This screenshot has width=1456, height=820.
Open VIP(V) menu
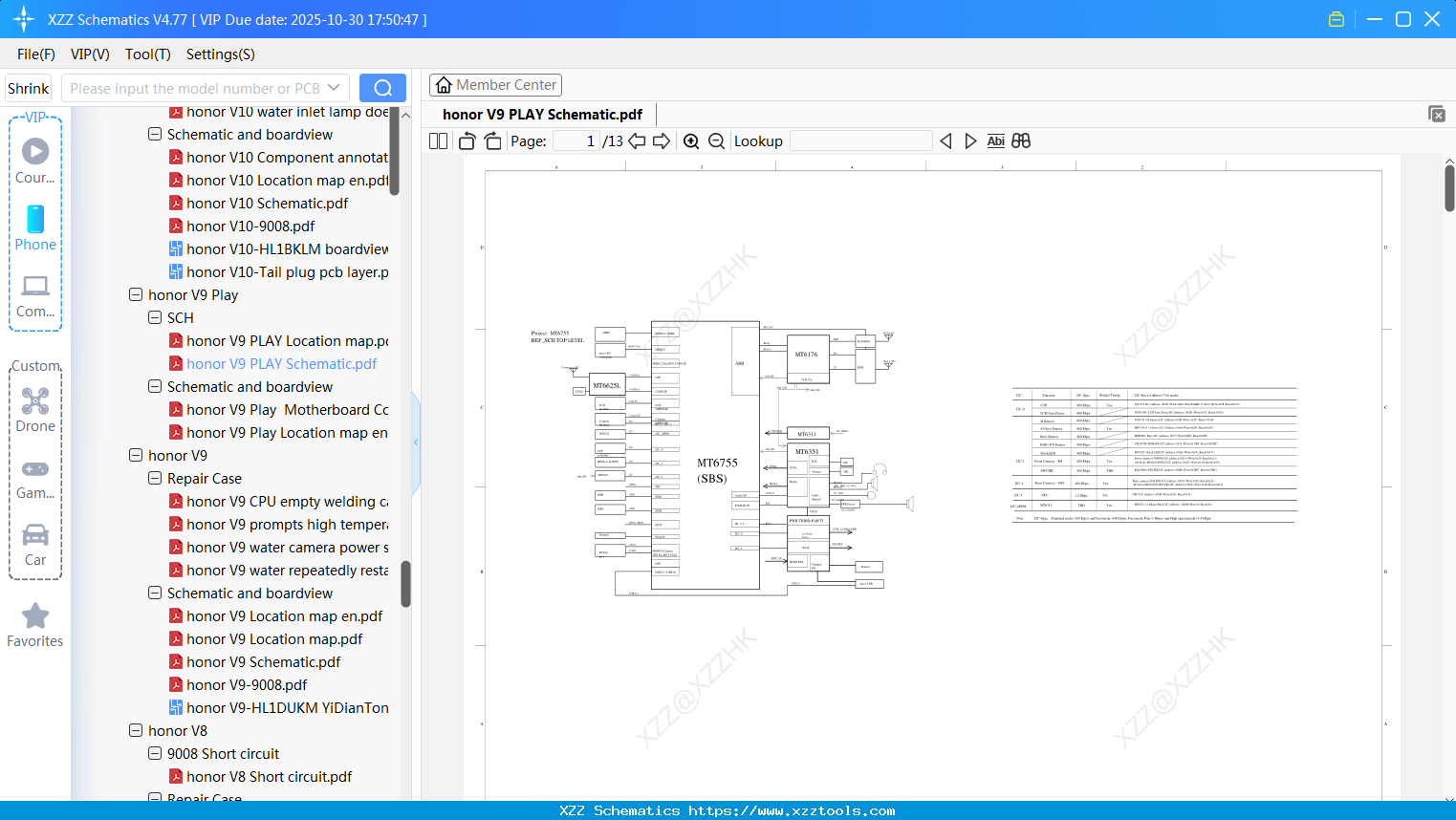pyautogui.click(x=90, y=54)
